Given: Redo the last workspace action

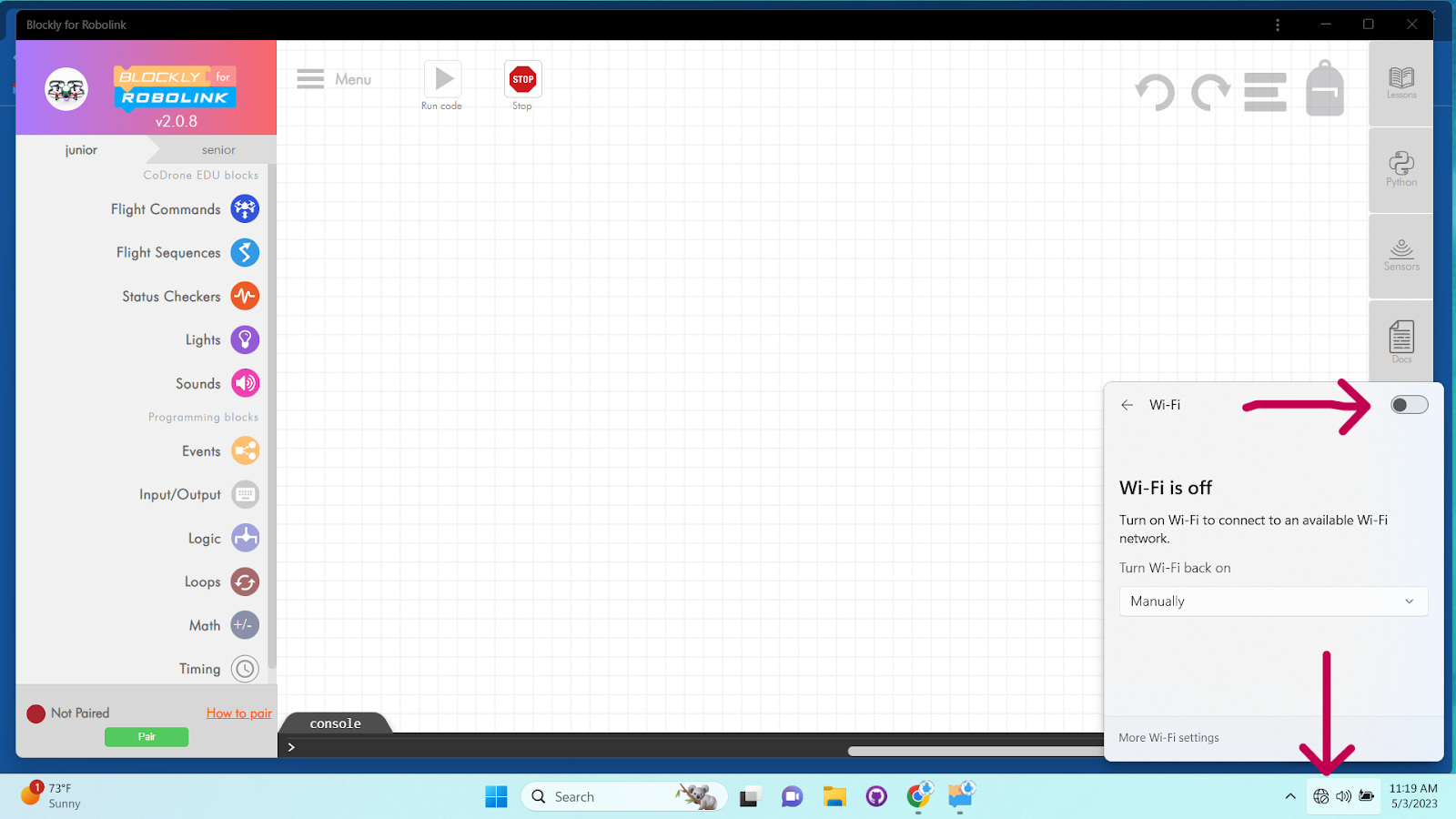Looking at the screenshot, I should (x=1211, y=92).
